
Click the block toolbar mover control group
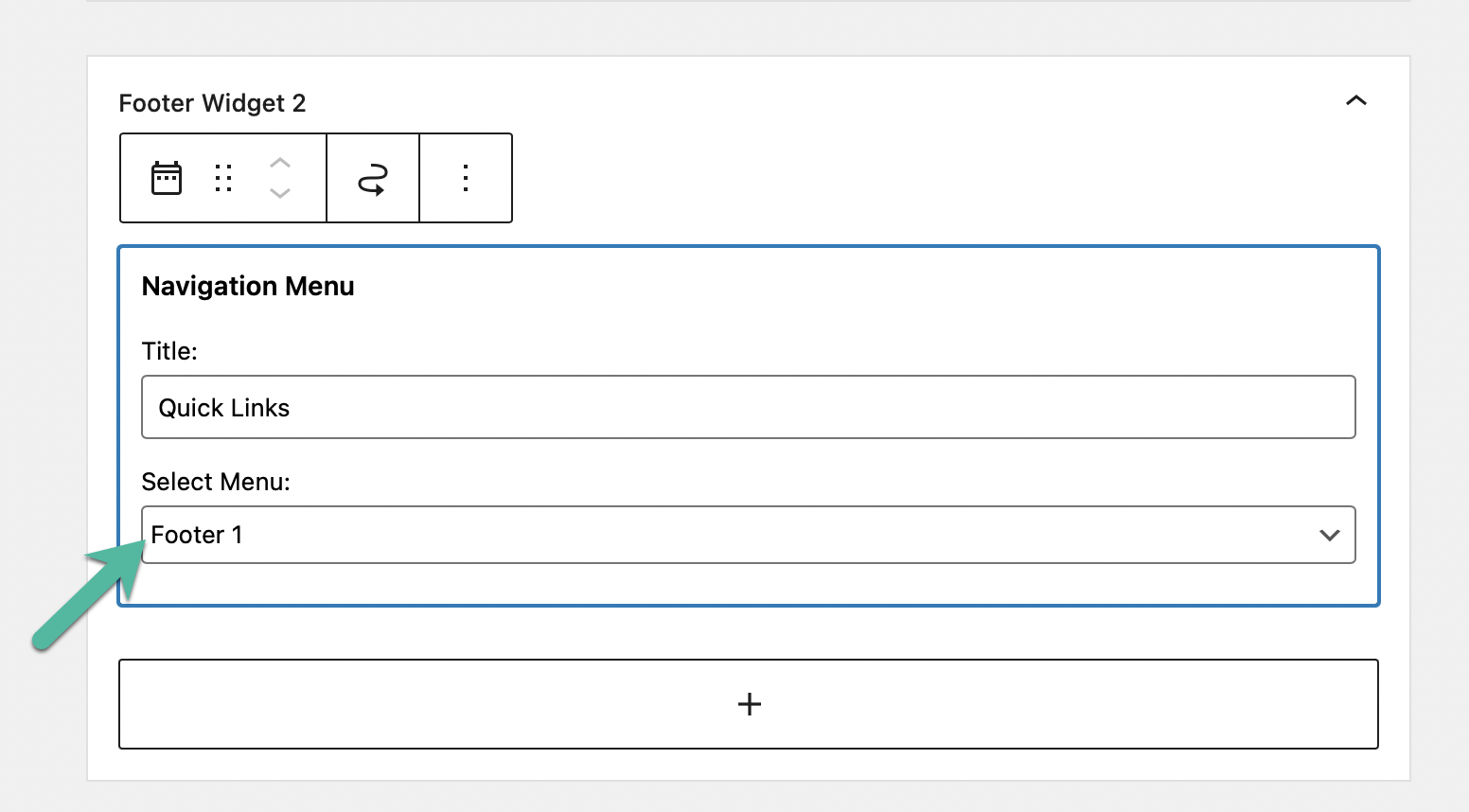tap(280, 178)
